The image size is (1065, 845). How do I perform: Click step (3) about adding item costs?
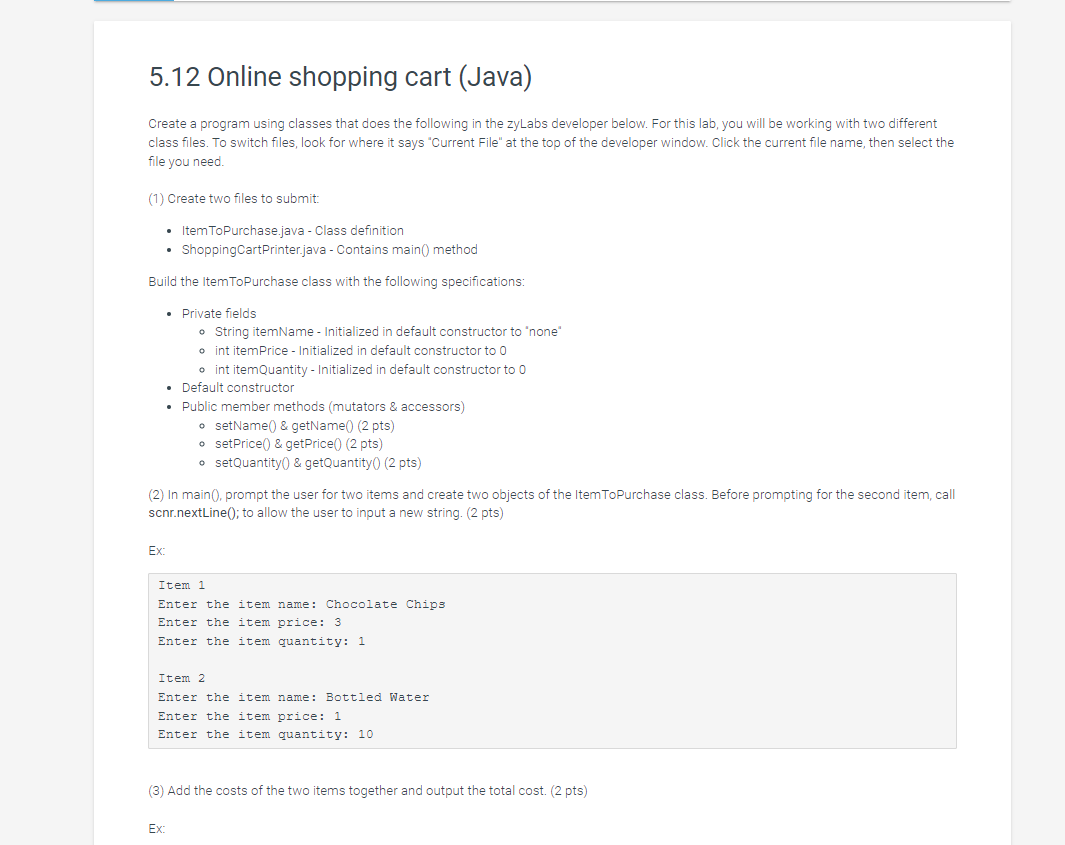(367, 790)
